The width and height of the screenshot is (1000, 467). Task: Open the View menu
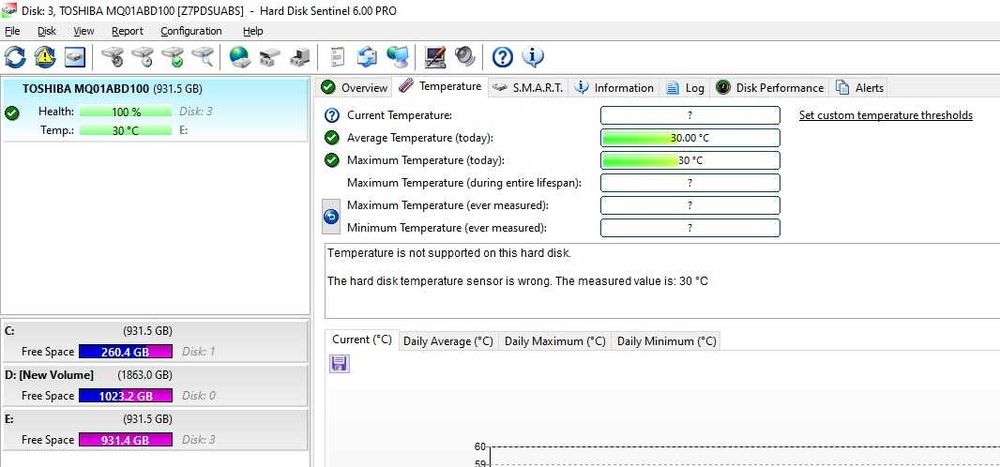coord(84,31)
